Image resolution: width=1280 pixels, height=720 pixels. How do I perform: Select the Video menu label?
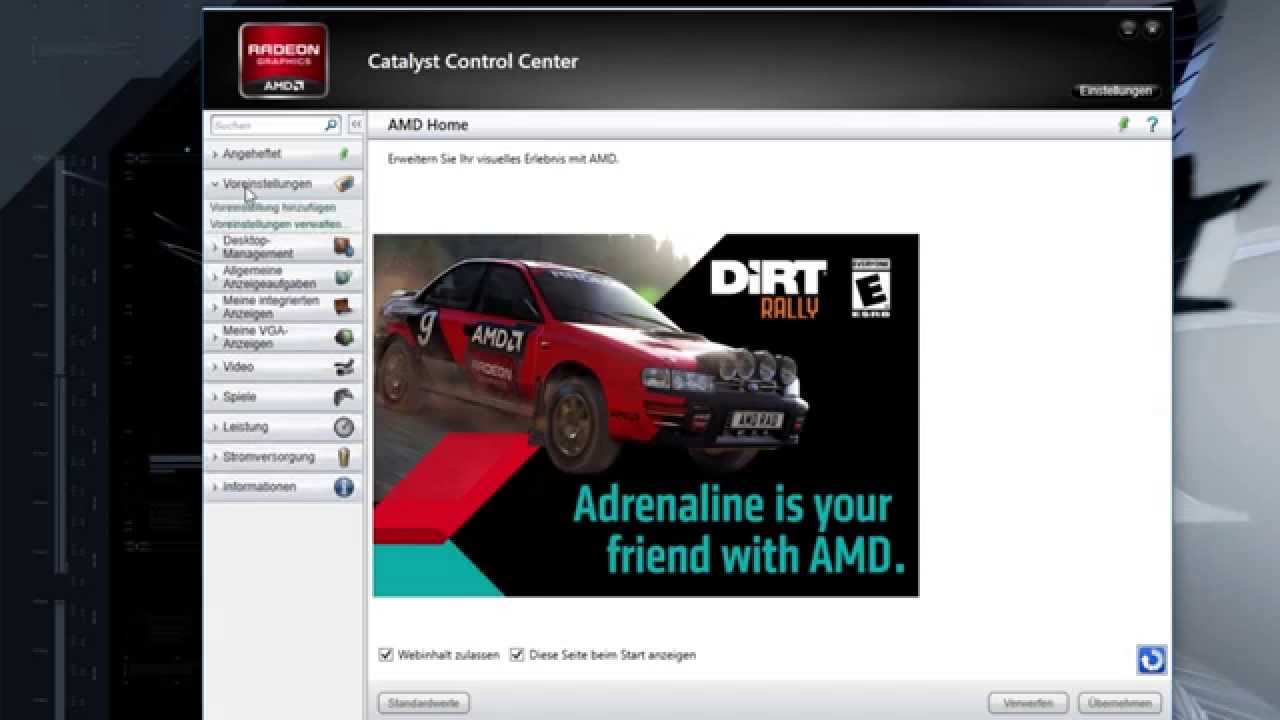238,367
